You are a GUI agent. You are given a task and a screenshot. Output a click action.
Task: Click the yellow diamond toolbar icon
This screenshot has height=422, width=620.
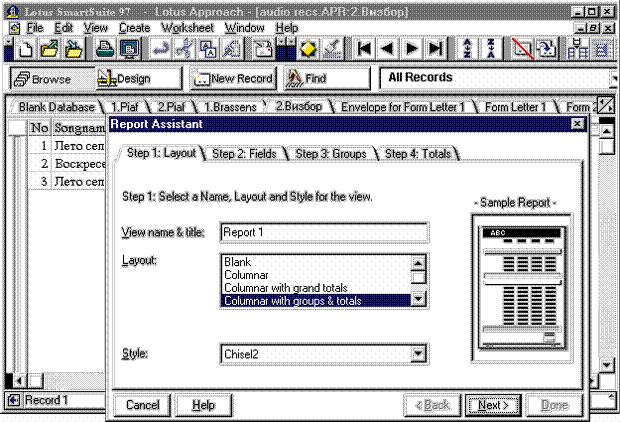pos(308,49)
